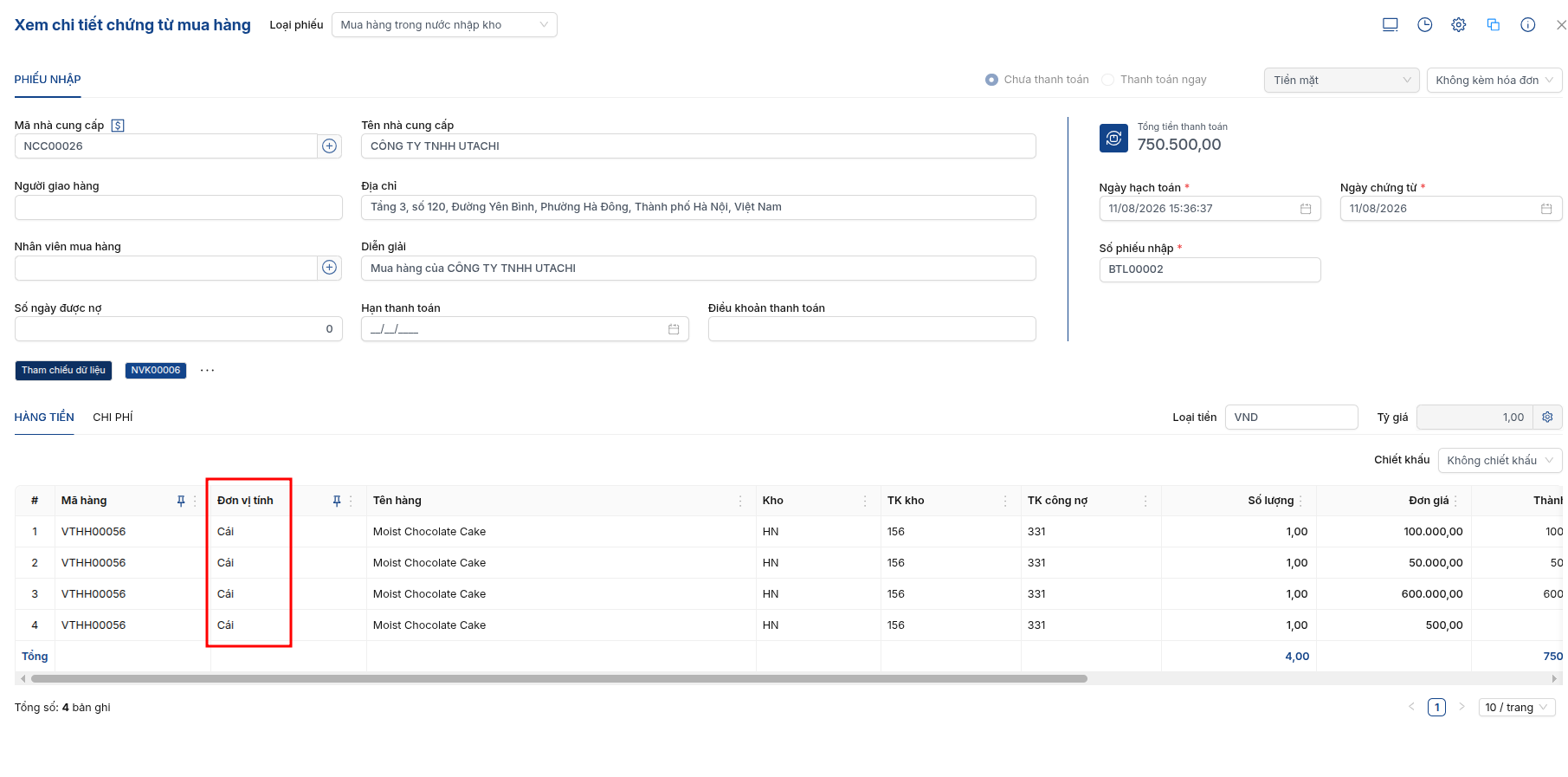Expand Không kèm hóa đơn dropdown
Screen dimensions: 1568x777
pyautogui.click(x=1494, y=81)
